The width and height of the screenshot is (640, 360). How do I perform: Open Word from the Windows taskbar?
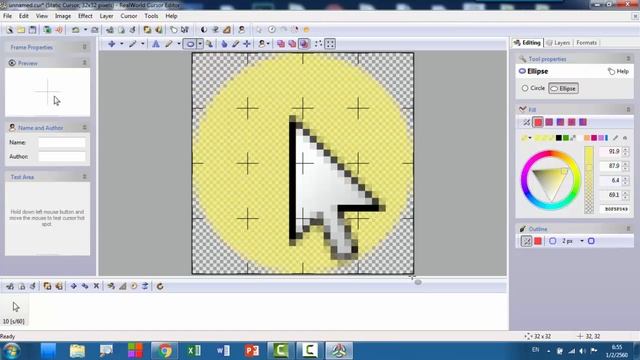[x=223, y=351]
